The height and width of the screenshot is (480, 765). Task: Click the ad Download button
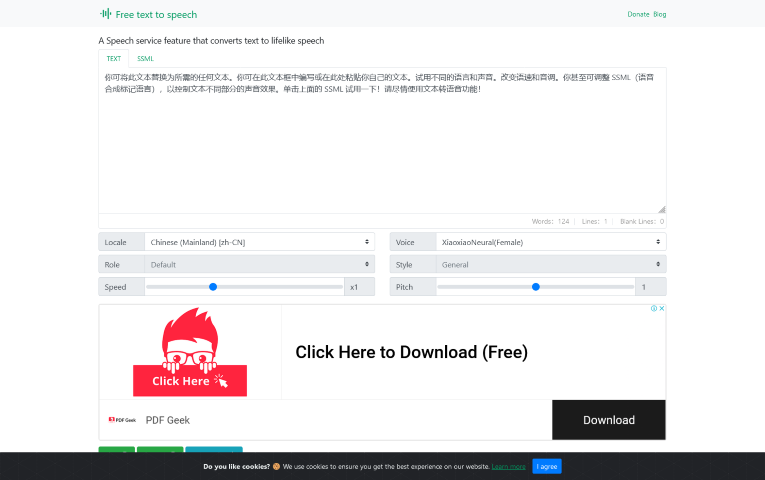click(x=609, y=420)
